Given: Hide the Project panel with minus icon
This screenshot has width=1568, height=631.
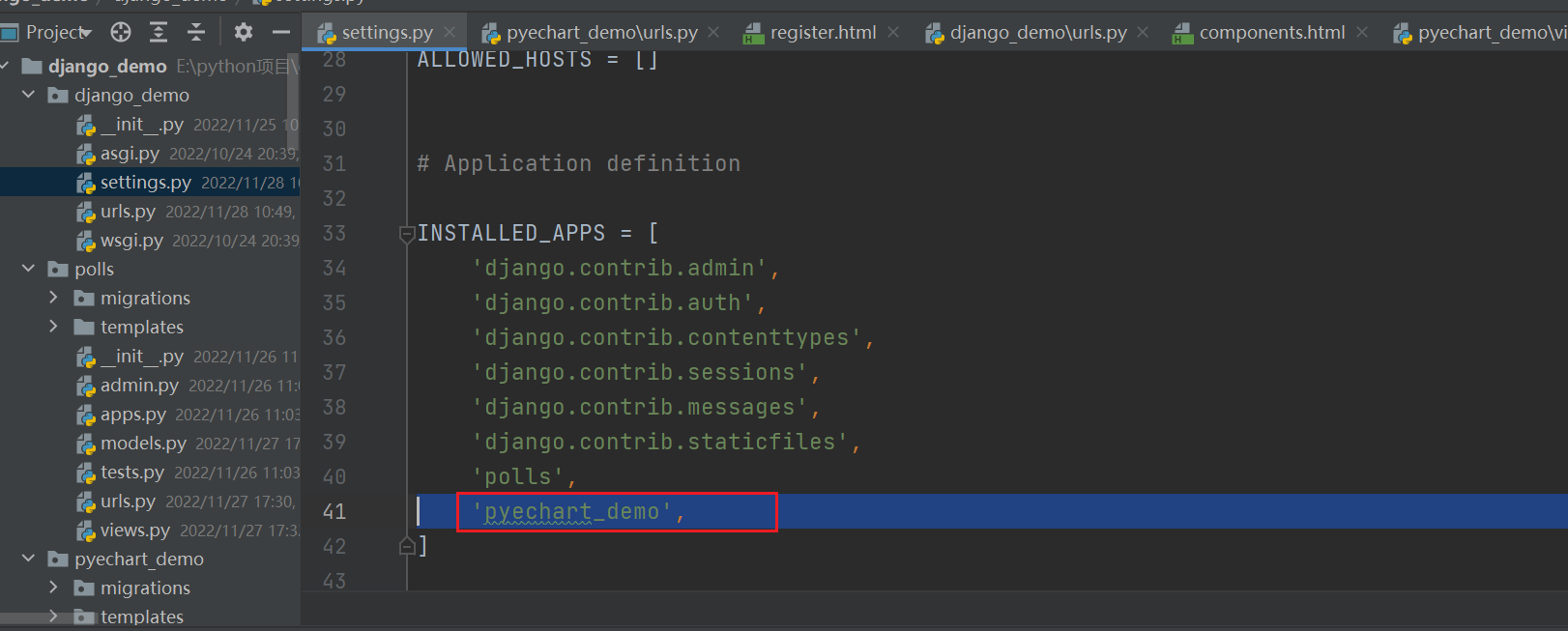Looking at the screenshot, I should [x=281, y=32].
